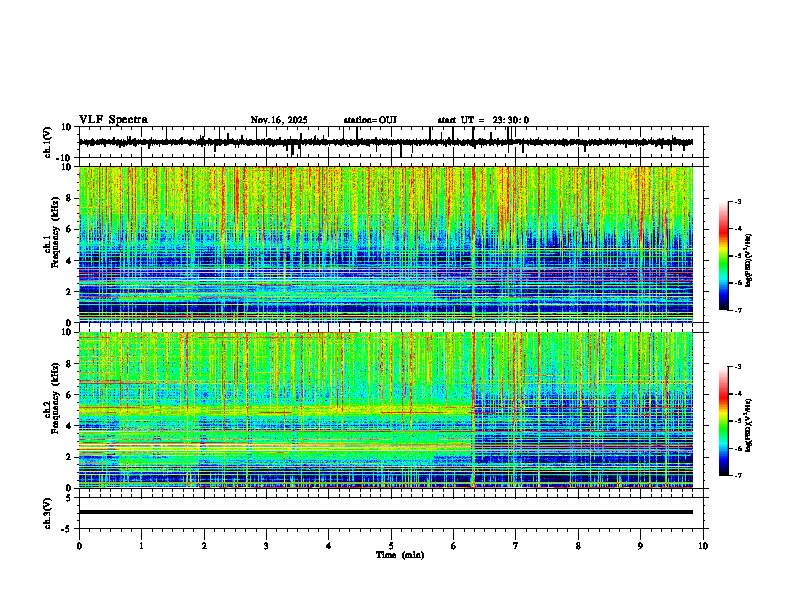Click the ch.1 colorbar log(PSD) label
The width and height of the screenshot is (792, 612).
(750, 260)
